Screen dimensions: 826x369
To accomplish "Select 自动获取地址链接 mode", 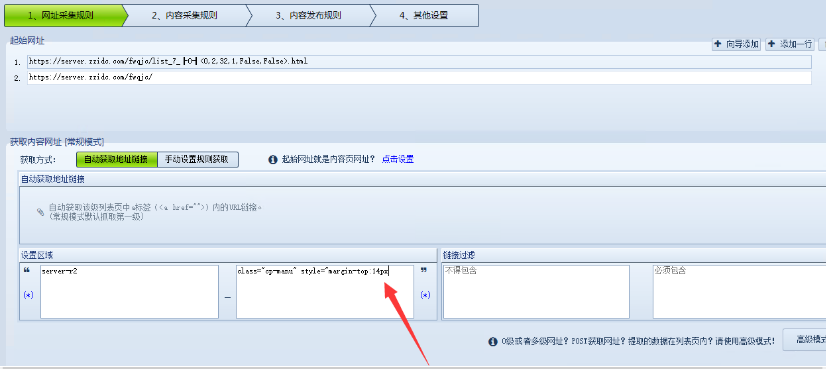I will pos(117,159).
